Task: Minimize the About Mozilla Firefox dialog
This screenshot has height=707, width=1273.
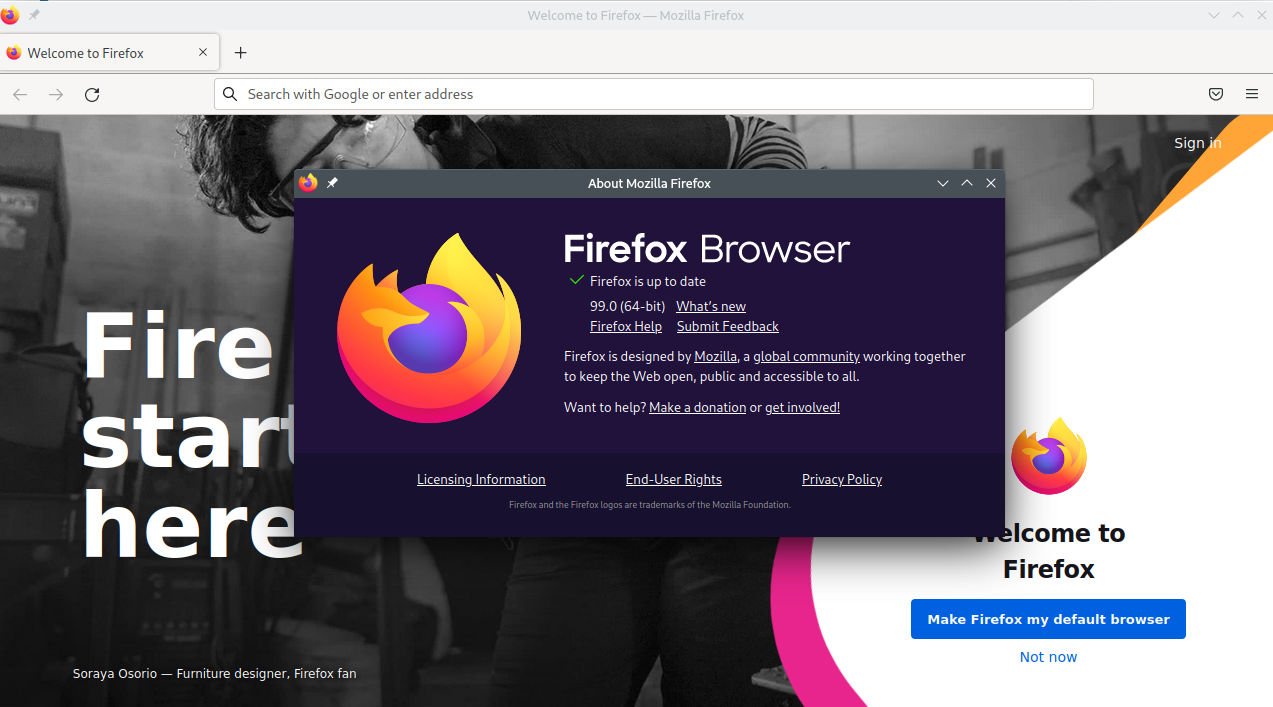Action: coord(942,184)
